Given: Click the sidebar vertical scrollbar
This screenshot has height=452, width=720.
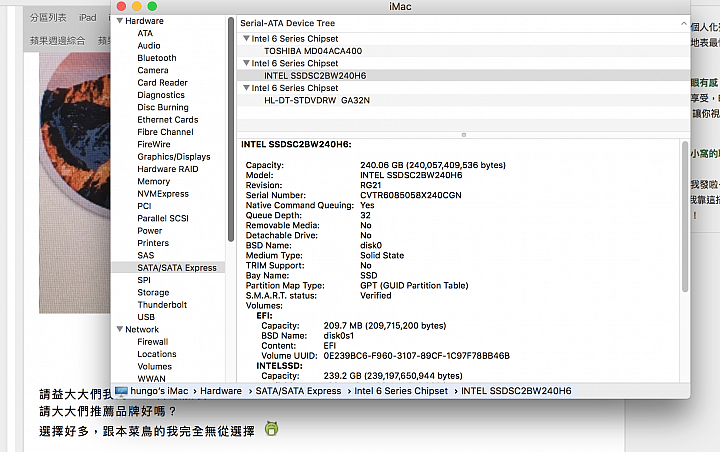Looking at the screenshot, I should pyautogui.click(x=231, y=130).
